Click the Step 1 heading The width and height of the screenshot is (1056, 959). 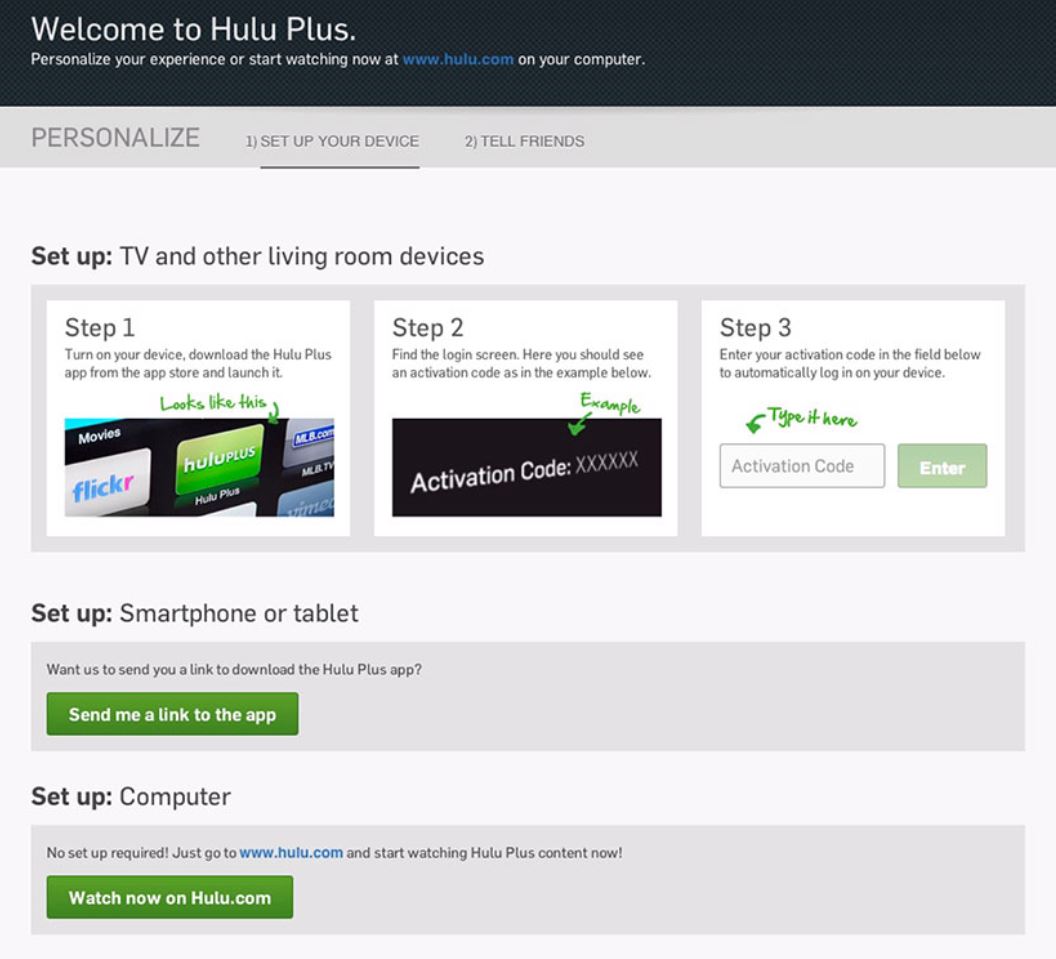coord(100,328)
